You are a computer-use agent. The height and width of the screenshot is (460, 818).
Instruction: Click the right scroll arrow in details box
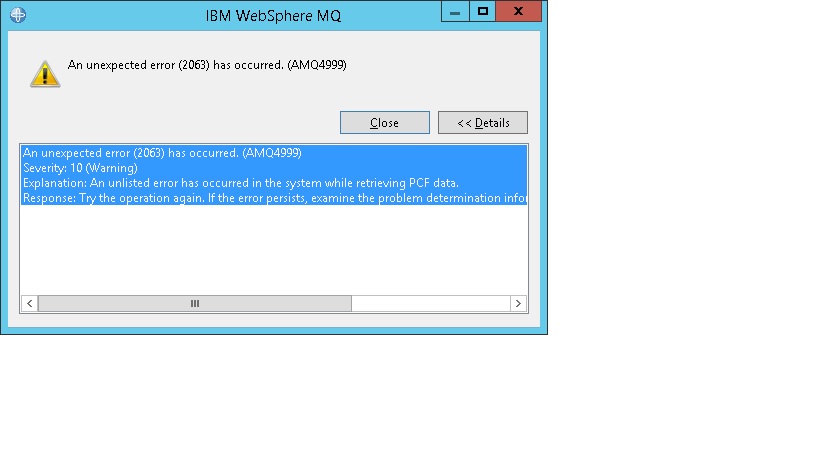point(518,303)
